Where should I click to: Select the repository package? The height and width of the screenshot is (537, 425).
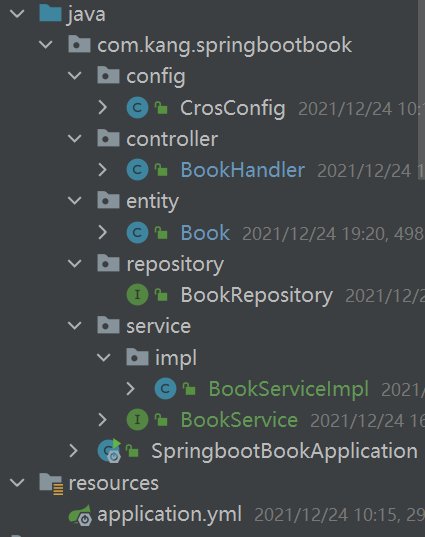[x=175, y=264]
